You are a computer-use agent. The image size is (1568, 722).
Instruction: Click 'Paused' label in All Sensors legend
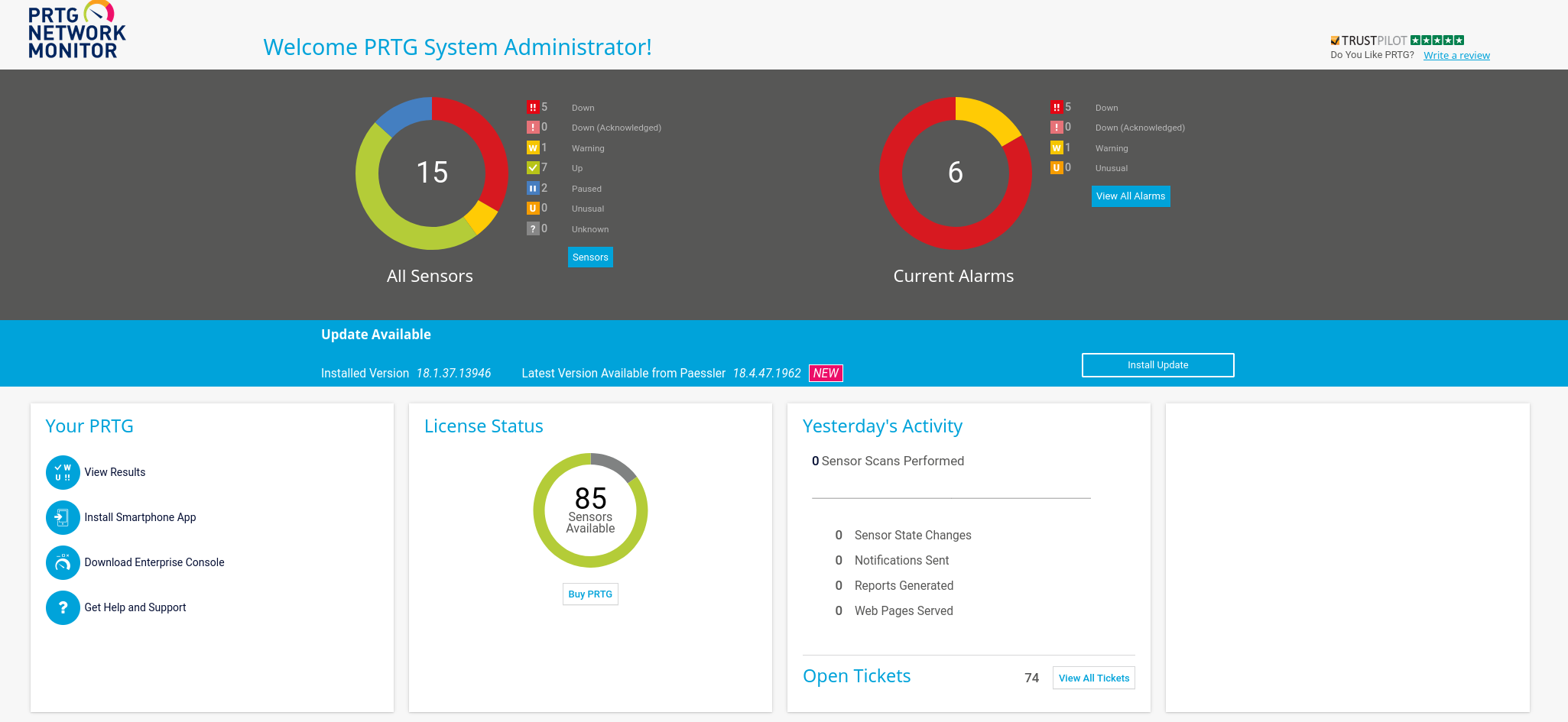click(586, 189)
